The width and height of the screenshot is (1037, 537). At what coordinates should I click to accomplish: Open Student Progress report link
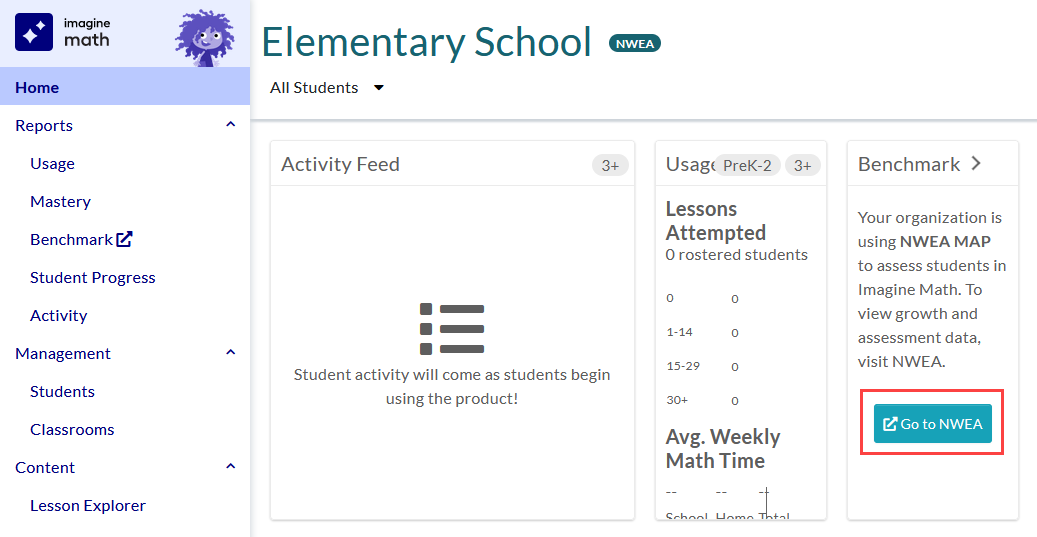click(92, 278)
